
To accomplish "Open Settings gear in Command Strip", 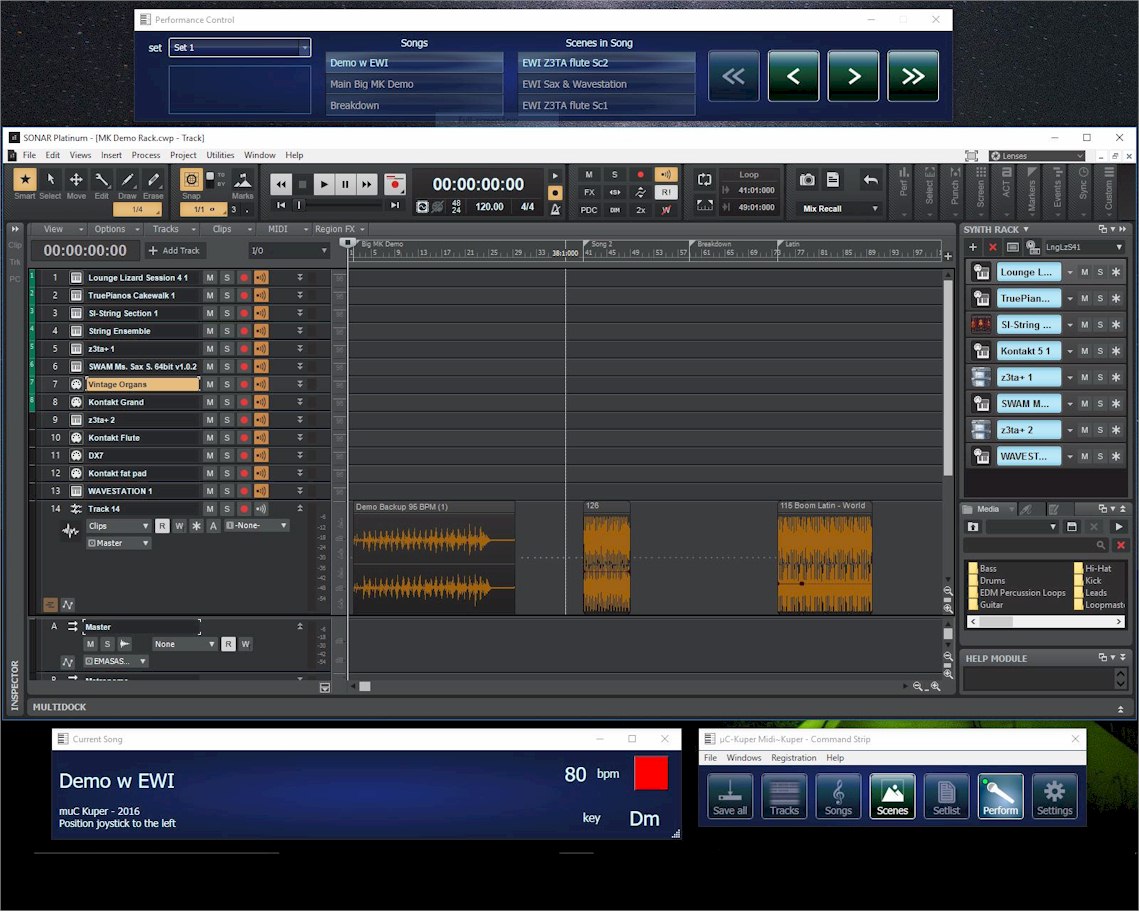I will [x=1054, y=797].
